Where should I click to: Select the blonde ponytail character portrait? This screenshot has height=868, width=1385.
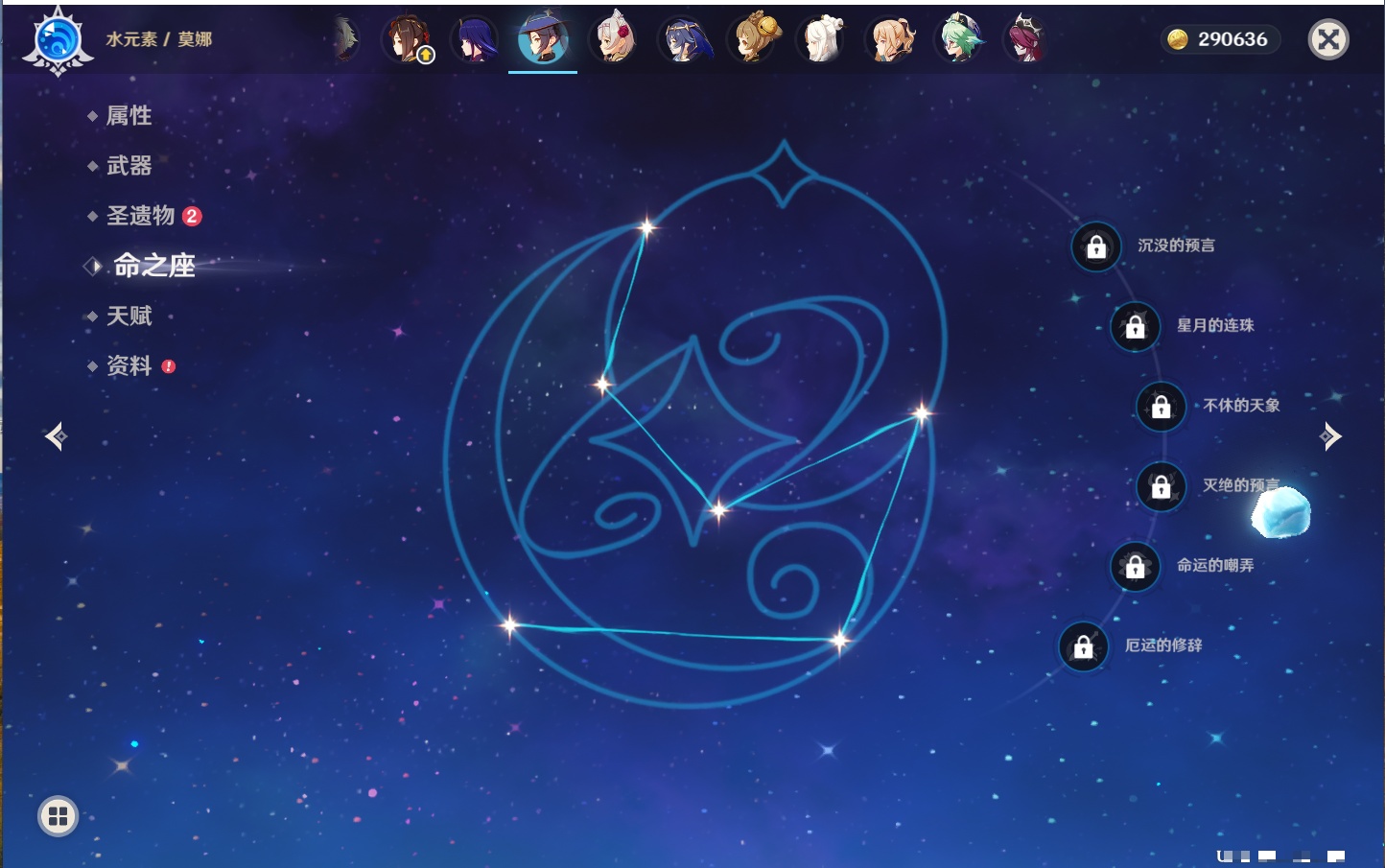(x=891, y=39)
